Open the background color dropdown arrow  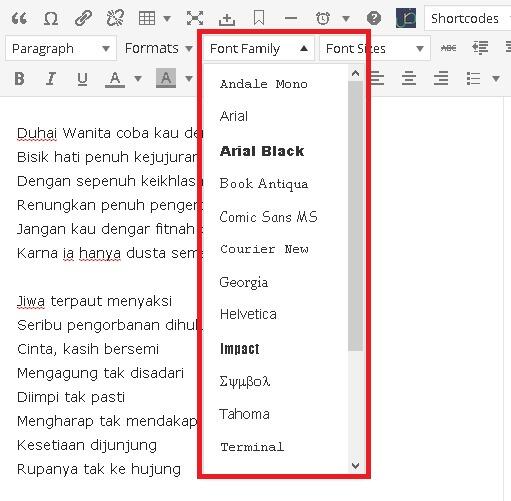point(189,79)
